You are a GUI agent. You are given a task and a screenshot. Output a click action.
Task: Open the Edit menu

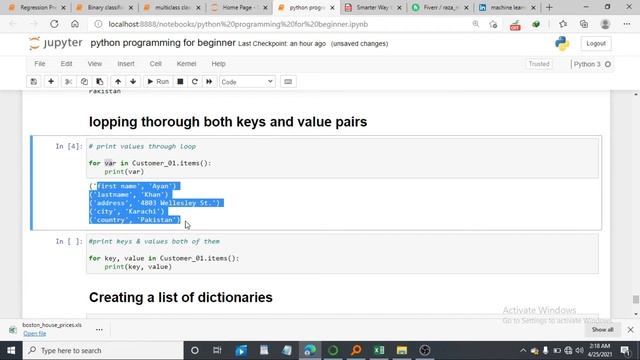coord(66,64)
